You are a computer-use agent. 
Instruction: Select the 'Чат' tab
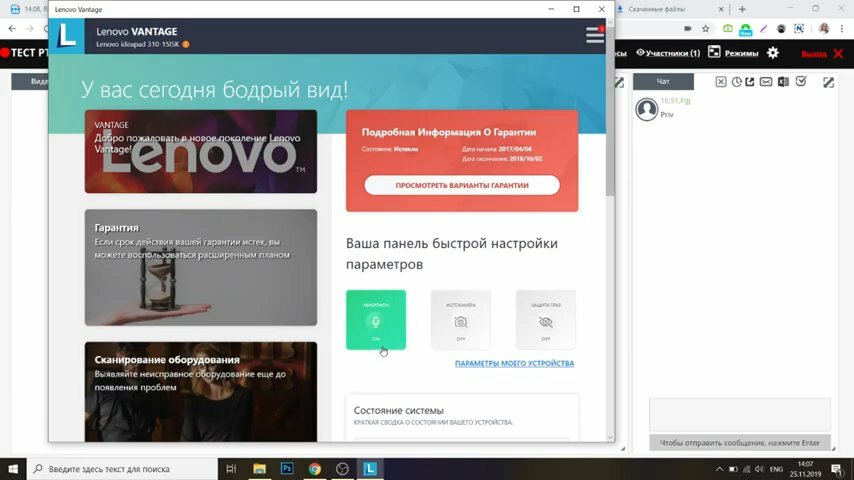pos(663,81)
